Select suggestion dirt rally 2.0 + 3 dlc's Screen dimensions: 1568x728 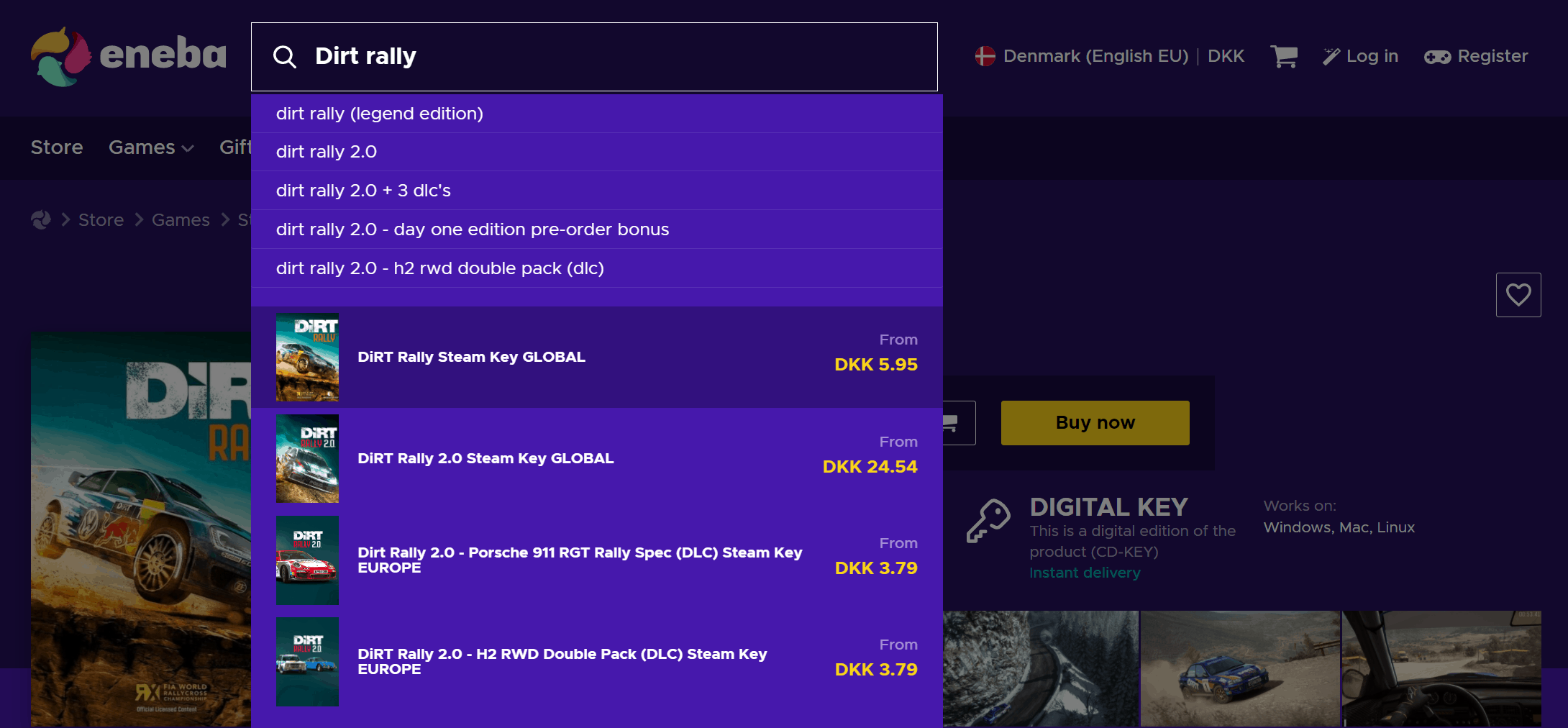(x=597, y=191)
